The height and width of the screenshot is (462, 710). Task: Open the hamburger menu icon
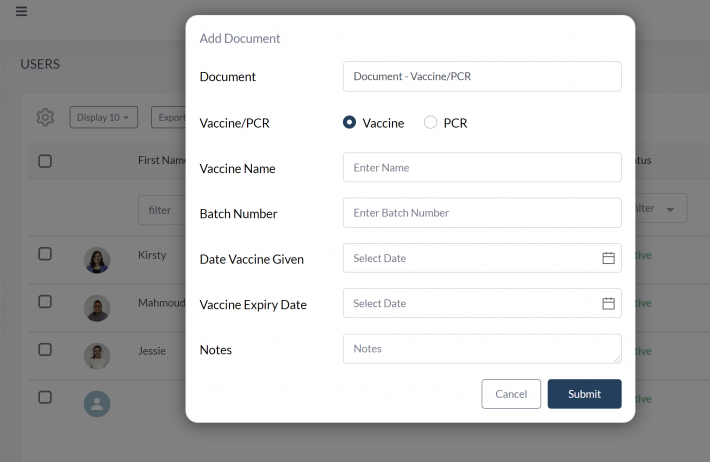tap(21, 11)
